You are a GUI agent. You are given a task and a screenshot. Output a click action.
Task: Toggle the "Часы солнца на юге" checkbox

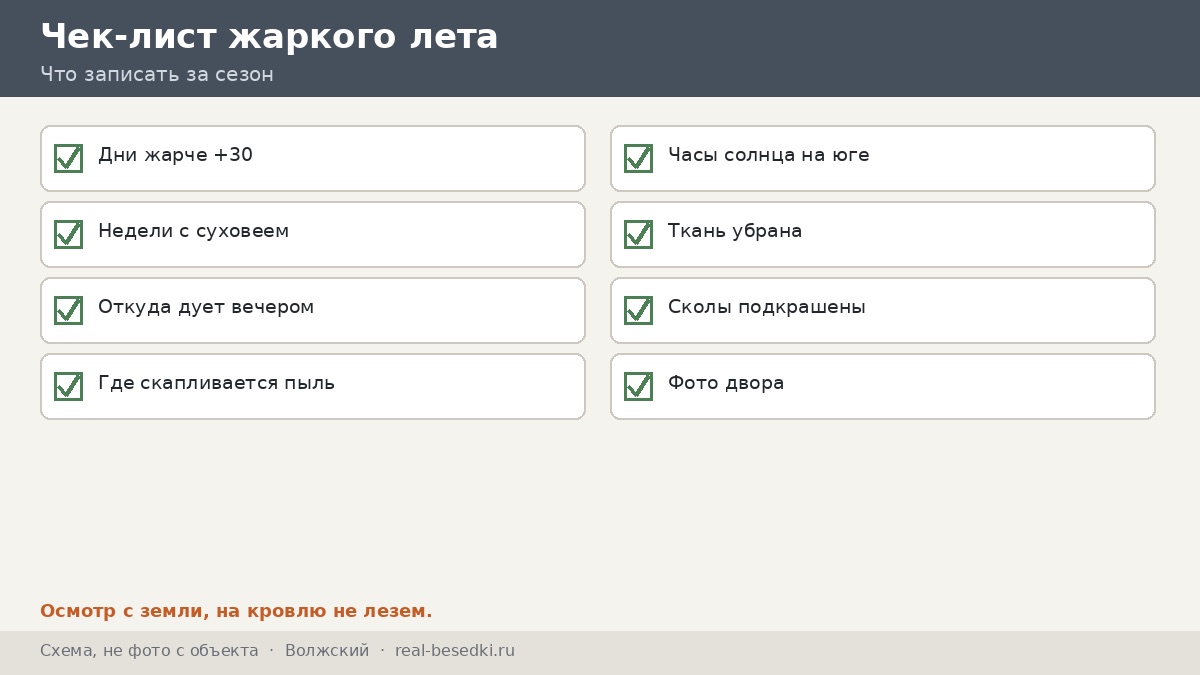point(638,158)
